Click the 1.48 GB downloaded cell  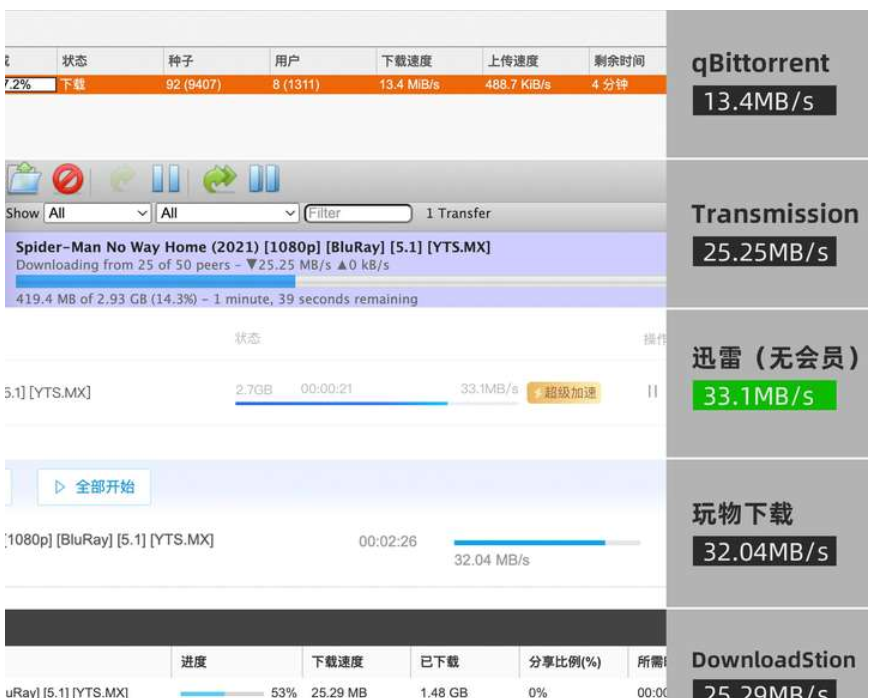point(444,692)
